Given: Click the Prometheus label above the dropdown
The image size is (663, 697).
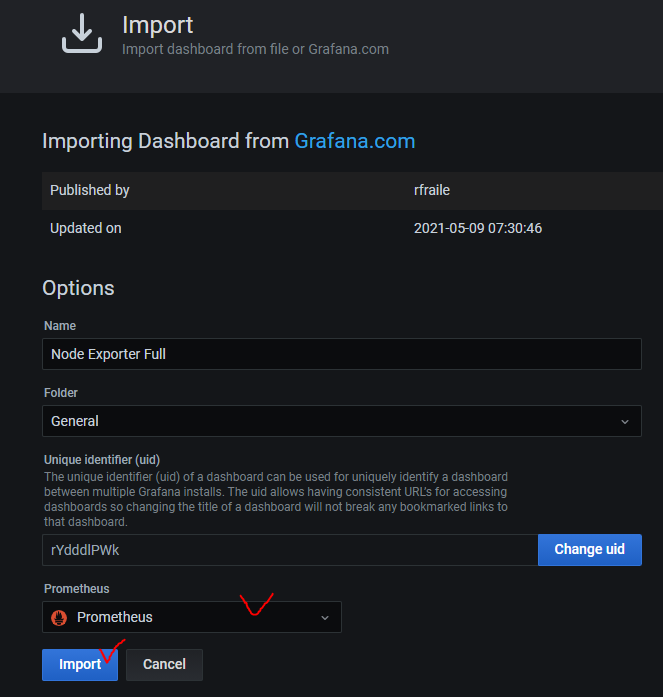Looking at the screenshot, I should click(76, 589).
